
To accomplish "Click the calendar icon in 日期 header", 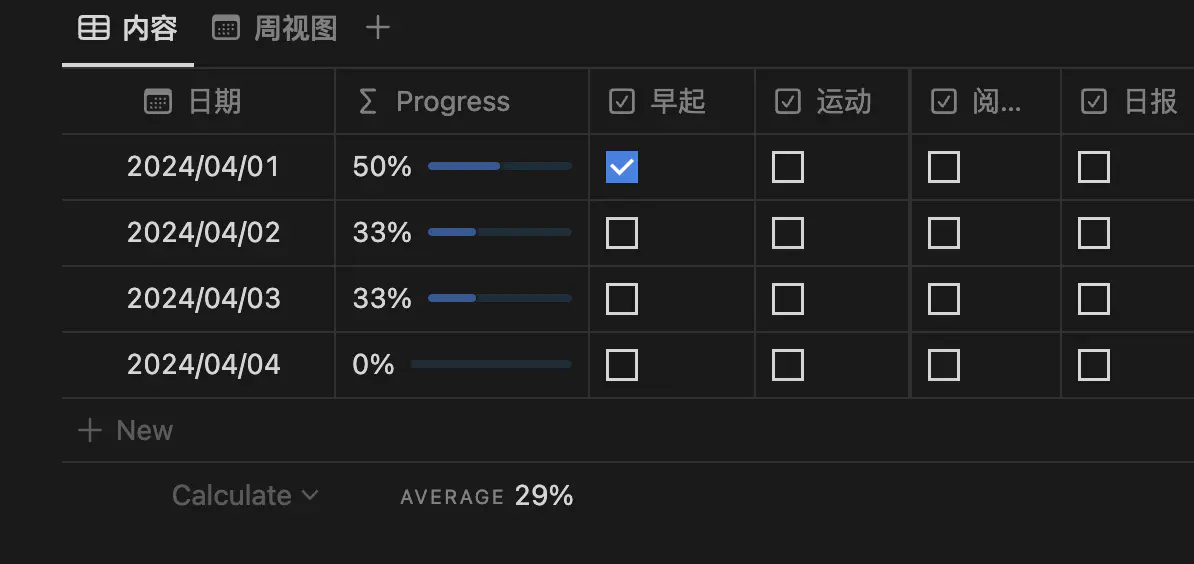I will point(158,101).
